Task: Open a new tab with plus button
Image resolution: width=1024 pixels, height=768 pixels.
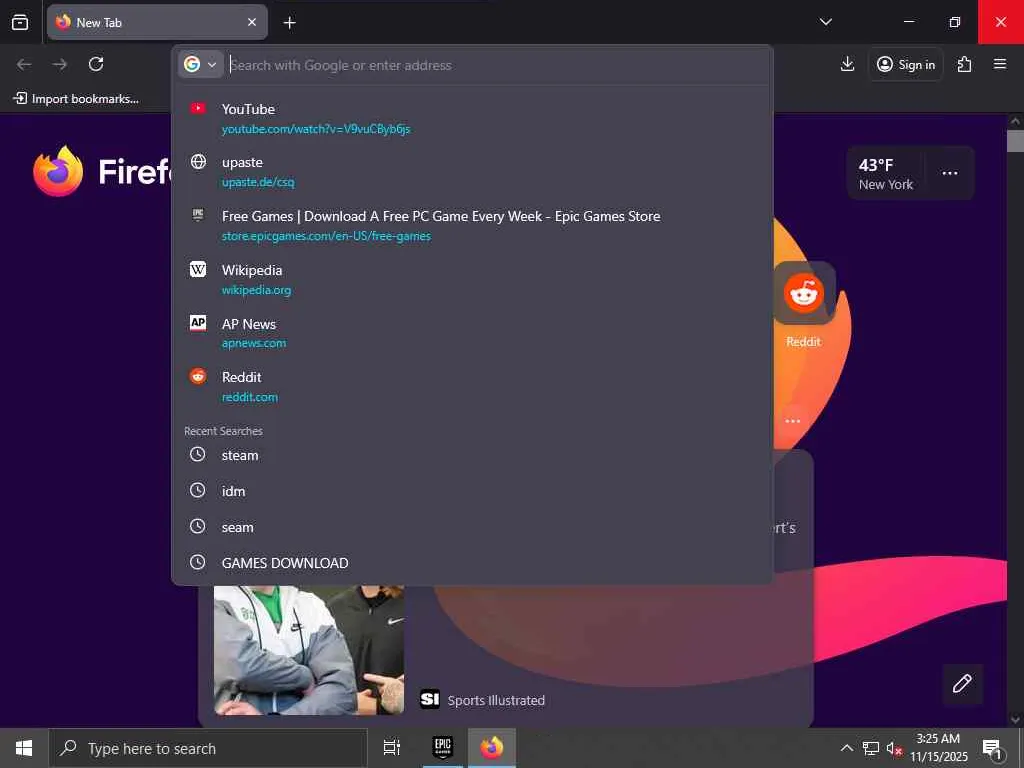Action: click(289, 23)
